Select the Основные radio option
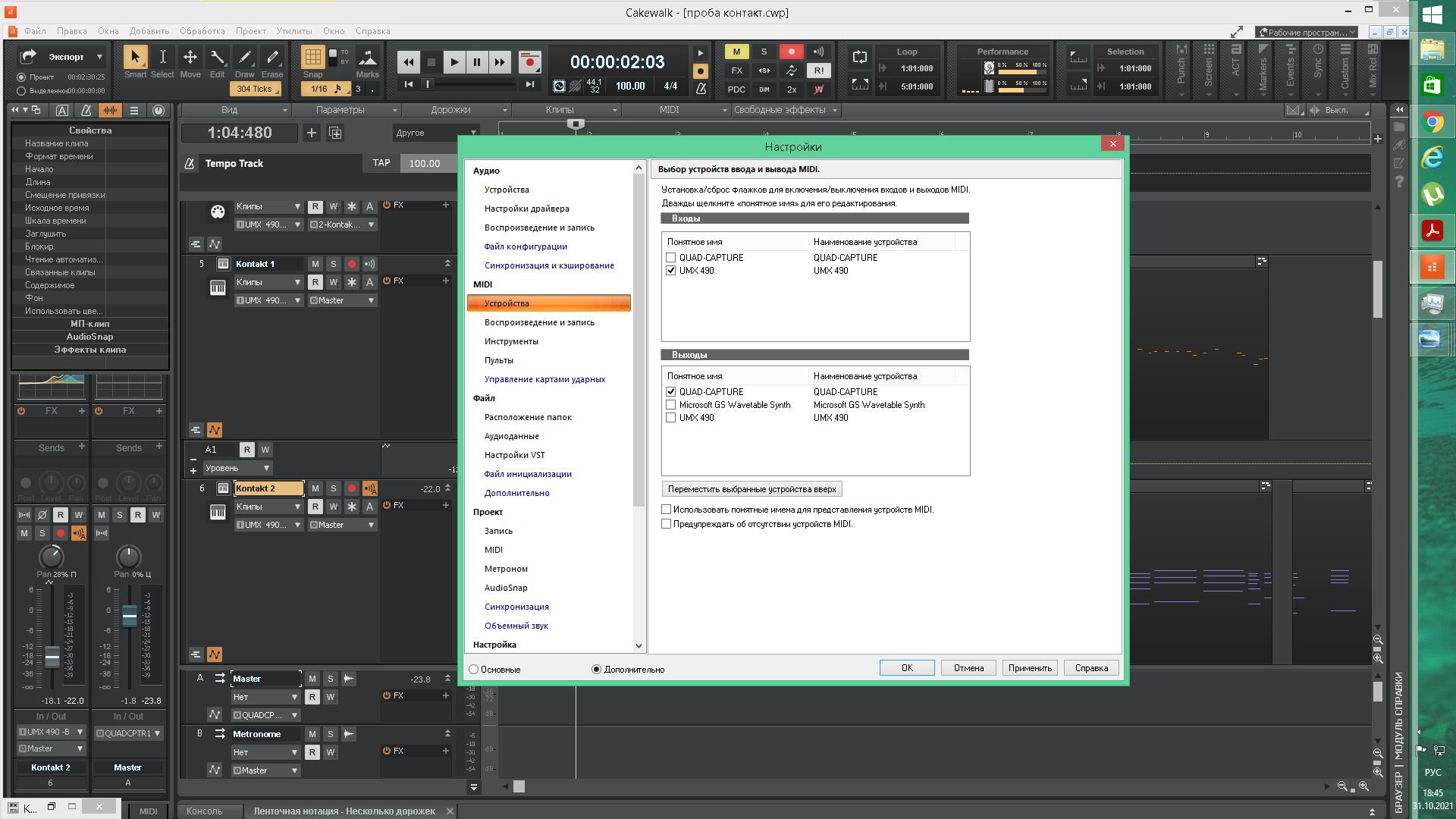Image resolution: width=1456 pixels, height=819 pixels. (x=474, y=670)
